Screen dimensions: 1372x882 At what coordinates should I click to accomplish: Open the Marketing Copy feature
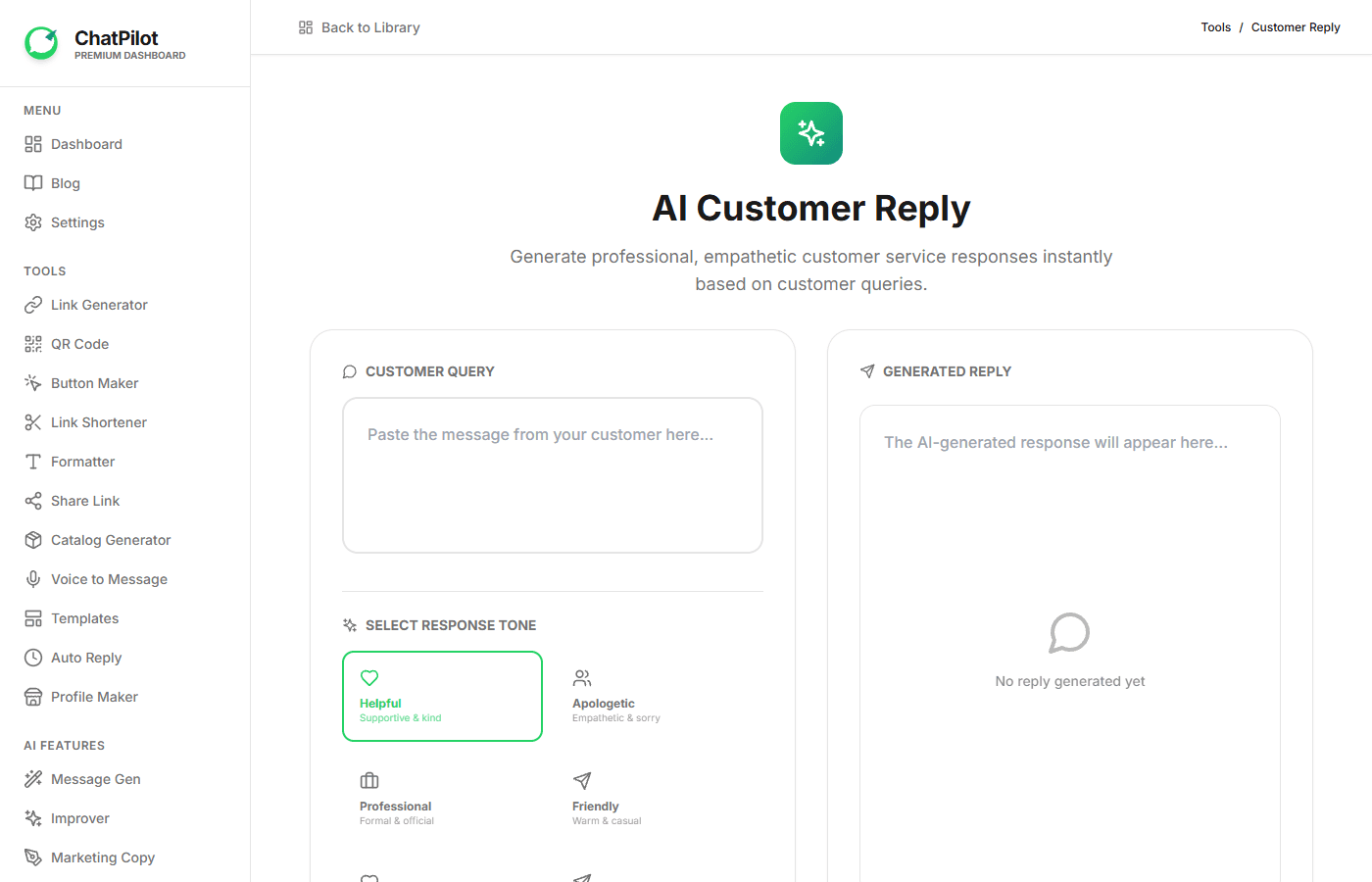102,857
